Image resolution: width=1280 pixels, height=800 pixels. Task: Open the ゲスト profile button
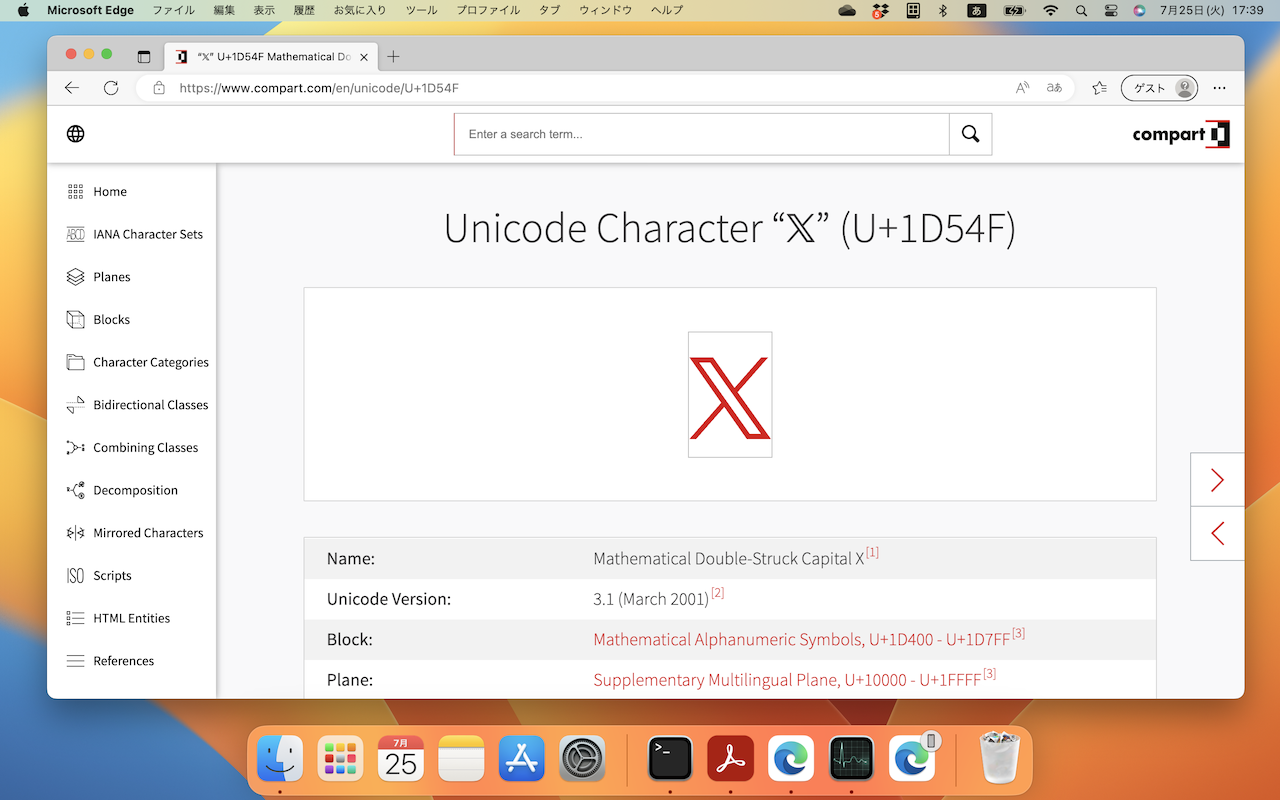pos(1160,88)
